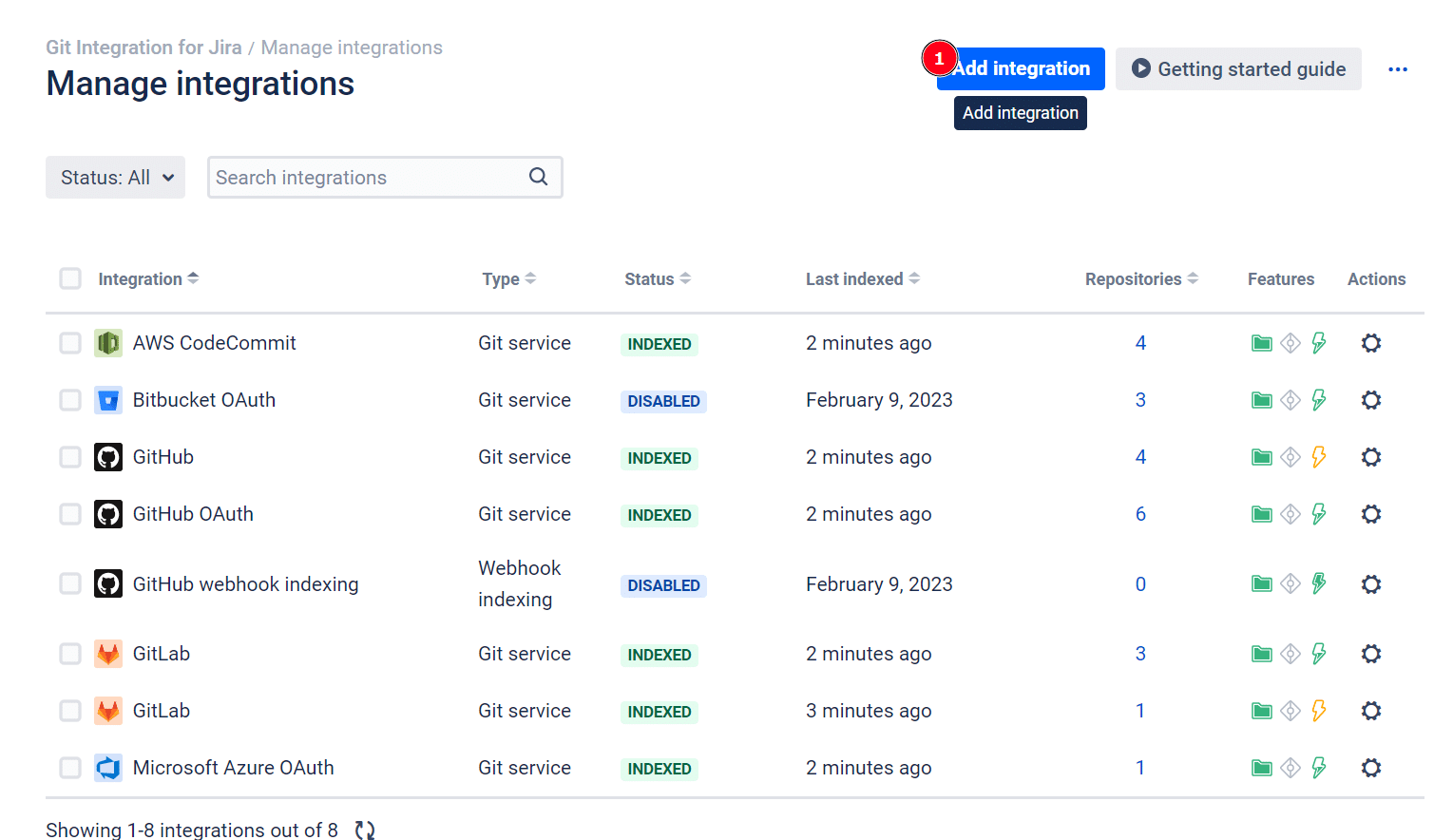
Task: Sort table by Integration column
Action: pyautogui.click(x=148, y=278)
